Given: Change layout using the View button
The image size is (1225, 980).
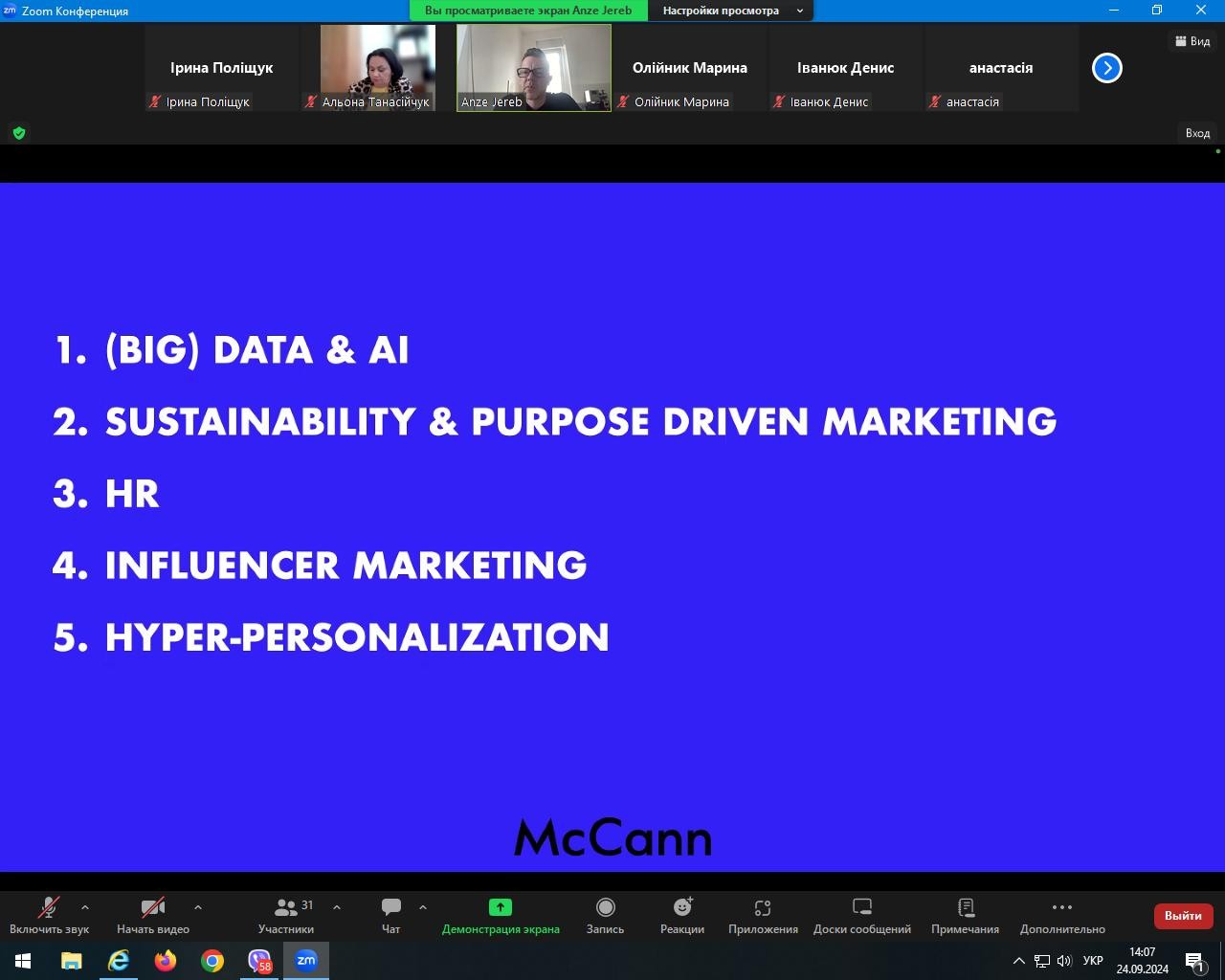Looking at the screenshot, I should [1192, 41].
